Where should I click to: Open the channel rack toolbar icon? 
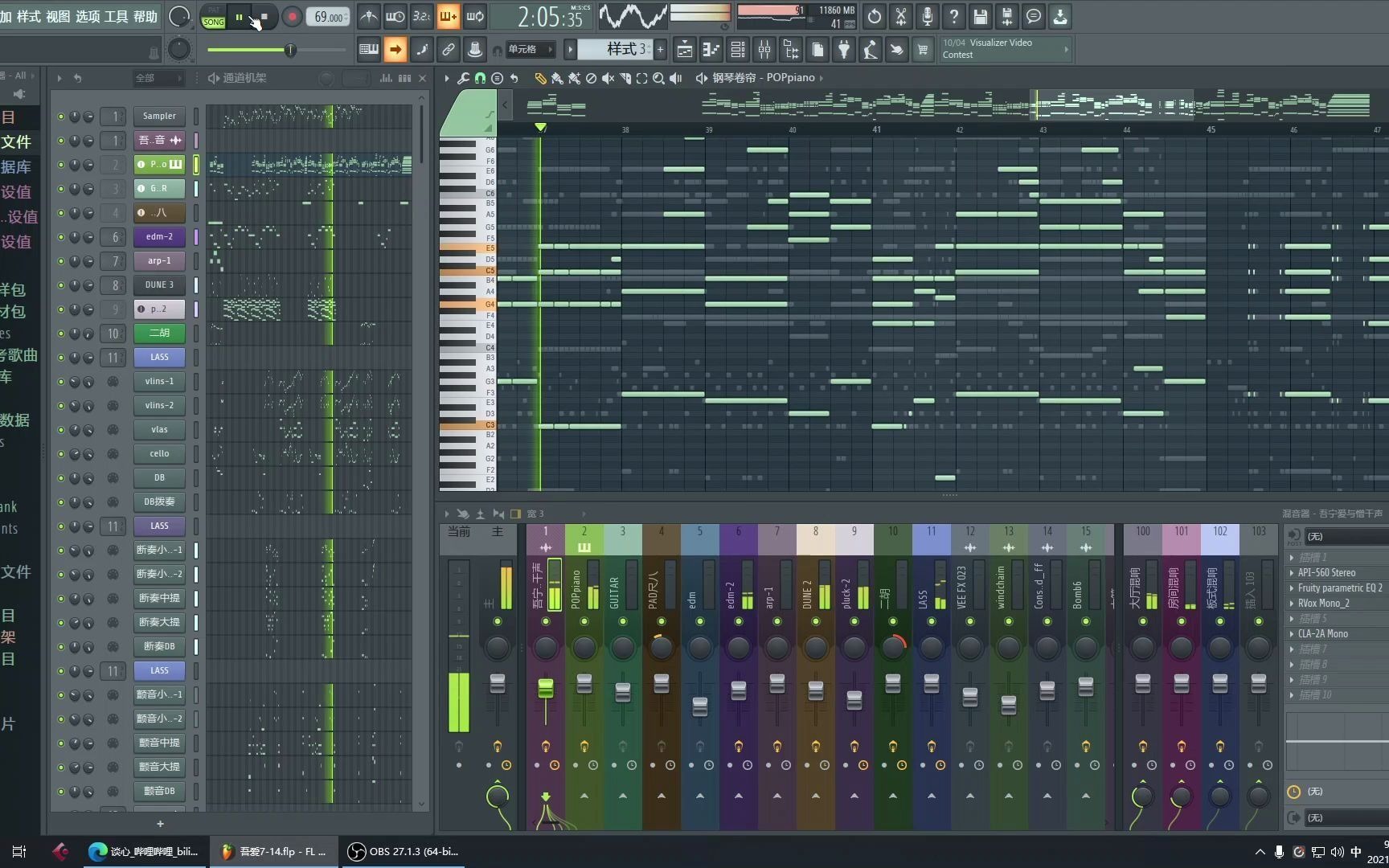738,50
